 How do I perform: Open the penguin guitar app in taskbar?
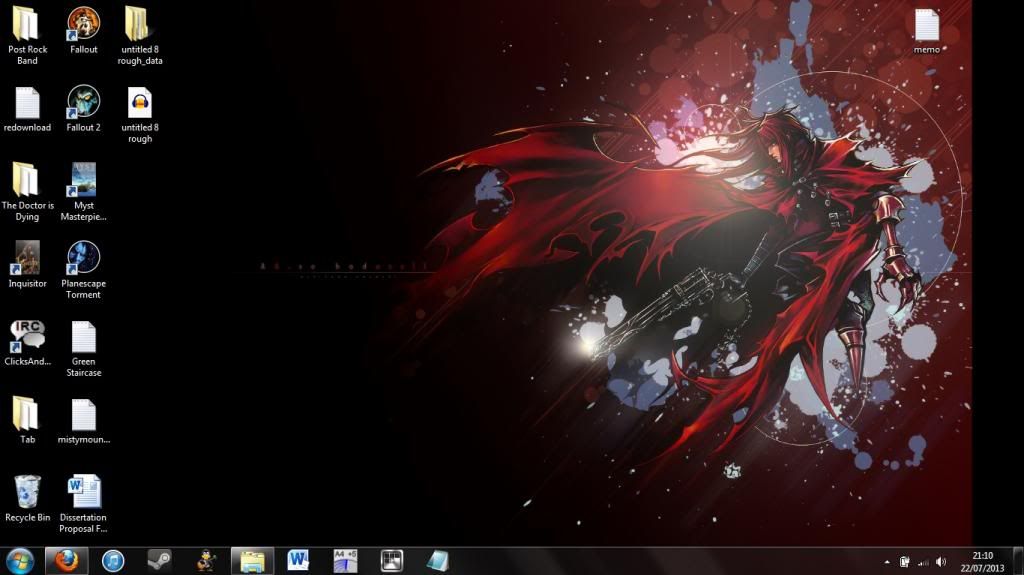point(206,561)
